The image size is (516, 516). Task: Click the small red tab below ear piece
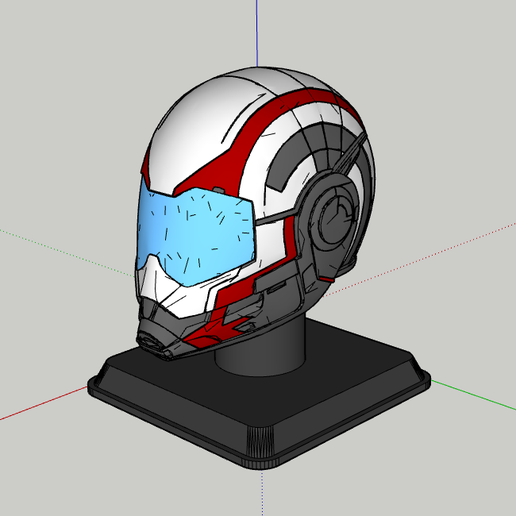[326, 279]
